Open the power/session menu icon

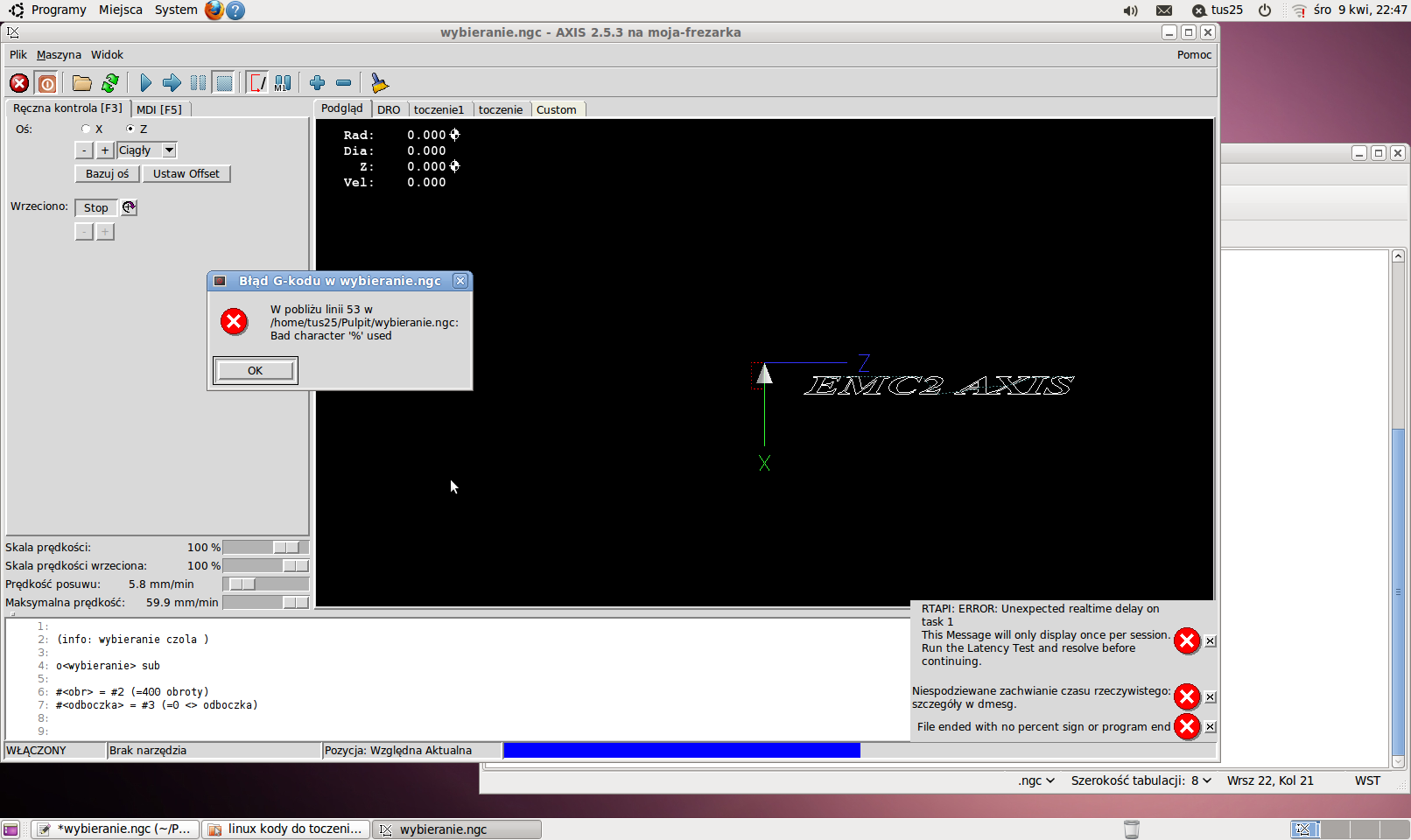click(1265, 10)
